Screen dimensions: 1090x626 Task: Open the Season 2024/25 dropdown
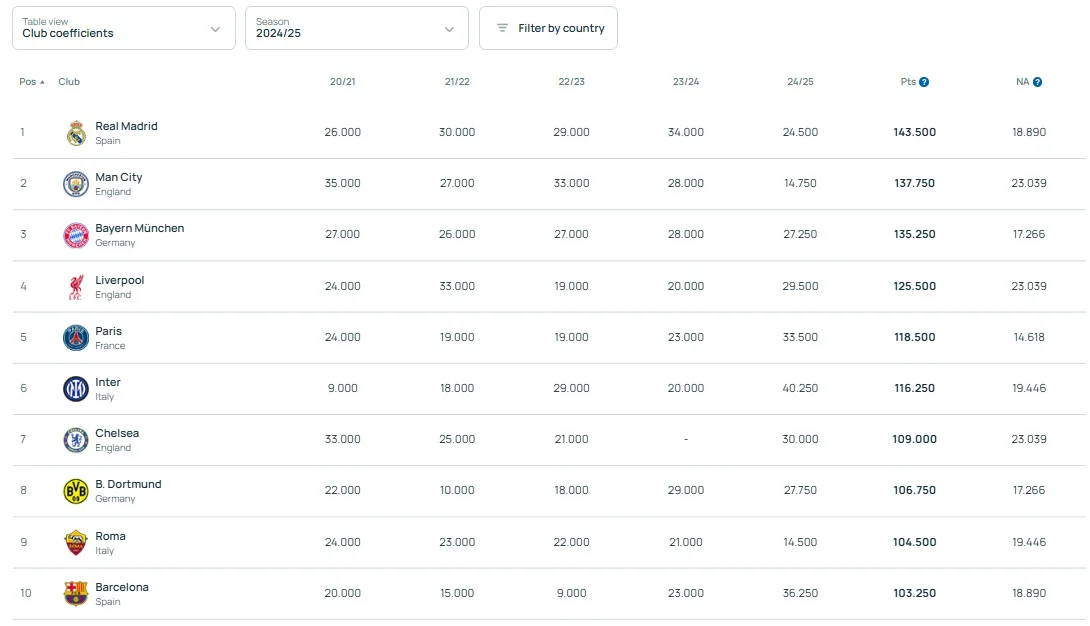[x=356, y=28]
